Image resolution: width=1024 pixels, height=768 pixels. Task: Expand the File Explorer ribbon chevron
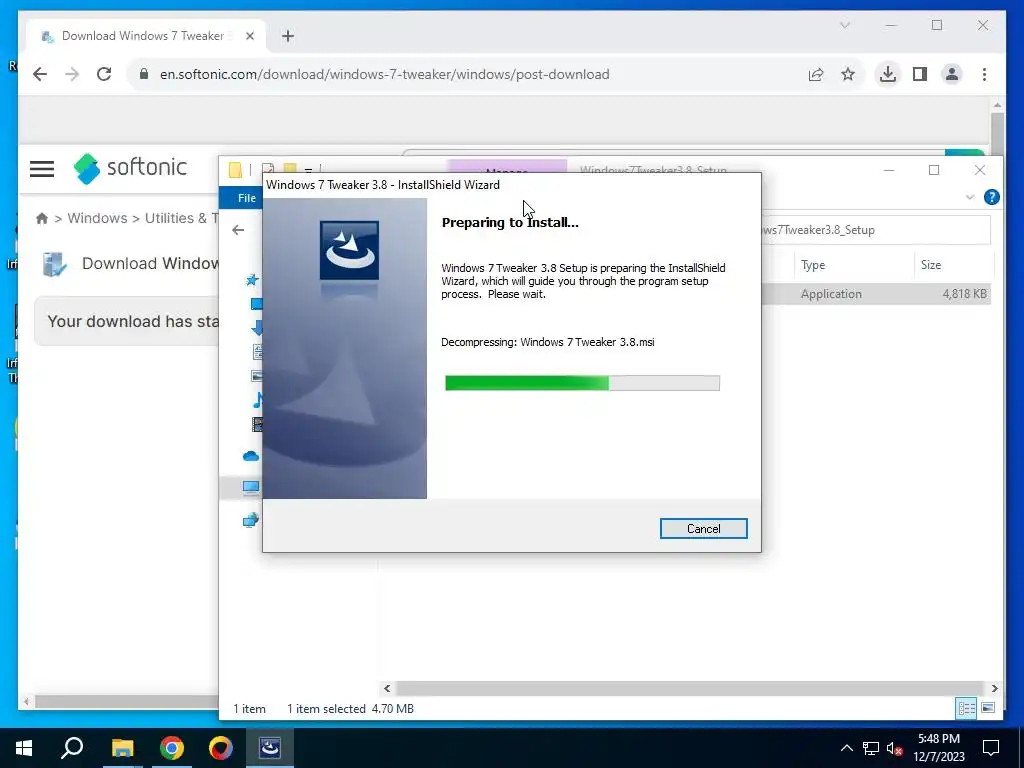coord(970,197)
